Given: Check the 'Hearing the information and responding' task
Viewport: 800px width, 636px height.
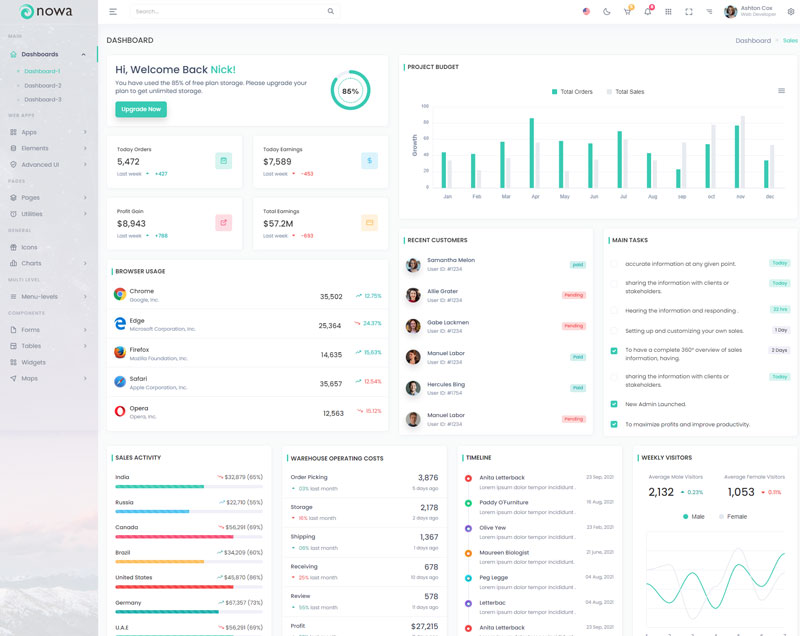Looking at the screenshot, I should 614,310.
